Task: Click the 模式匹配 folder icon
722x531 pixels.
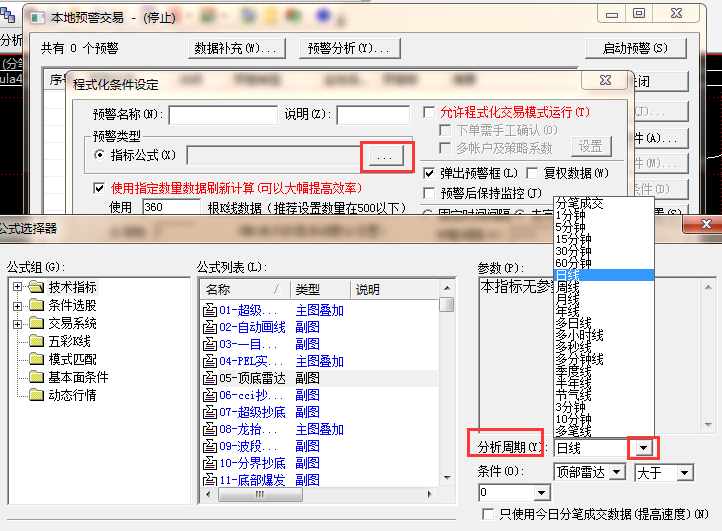Action: (38, 359)
